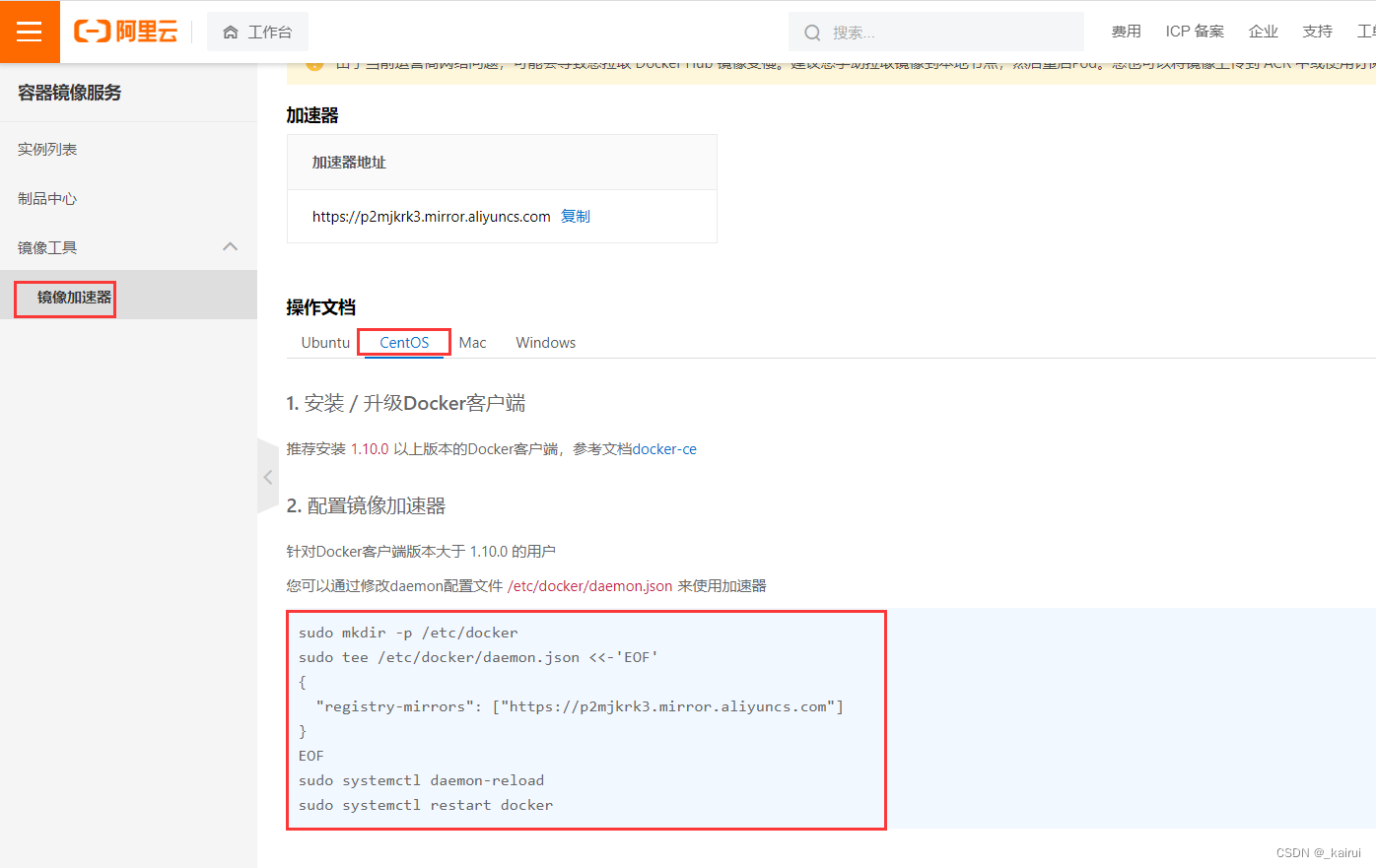Click the /etc/docker/daemon.json path text
Image resolution: width=1376 pixels, height=868 pixels.
point(589,586)
